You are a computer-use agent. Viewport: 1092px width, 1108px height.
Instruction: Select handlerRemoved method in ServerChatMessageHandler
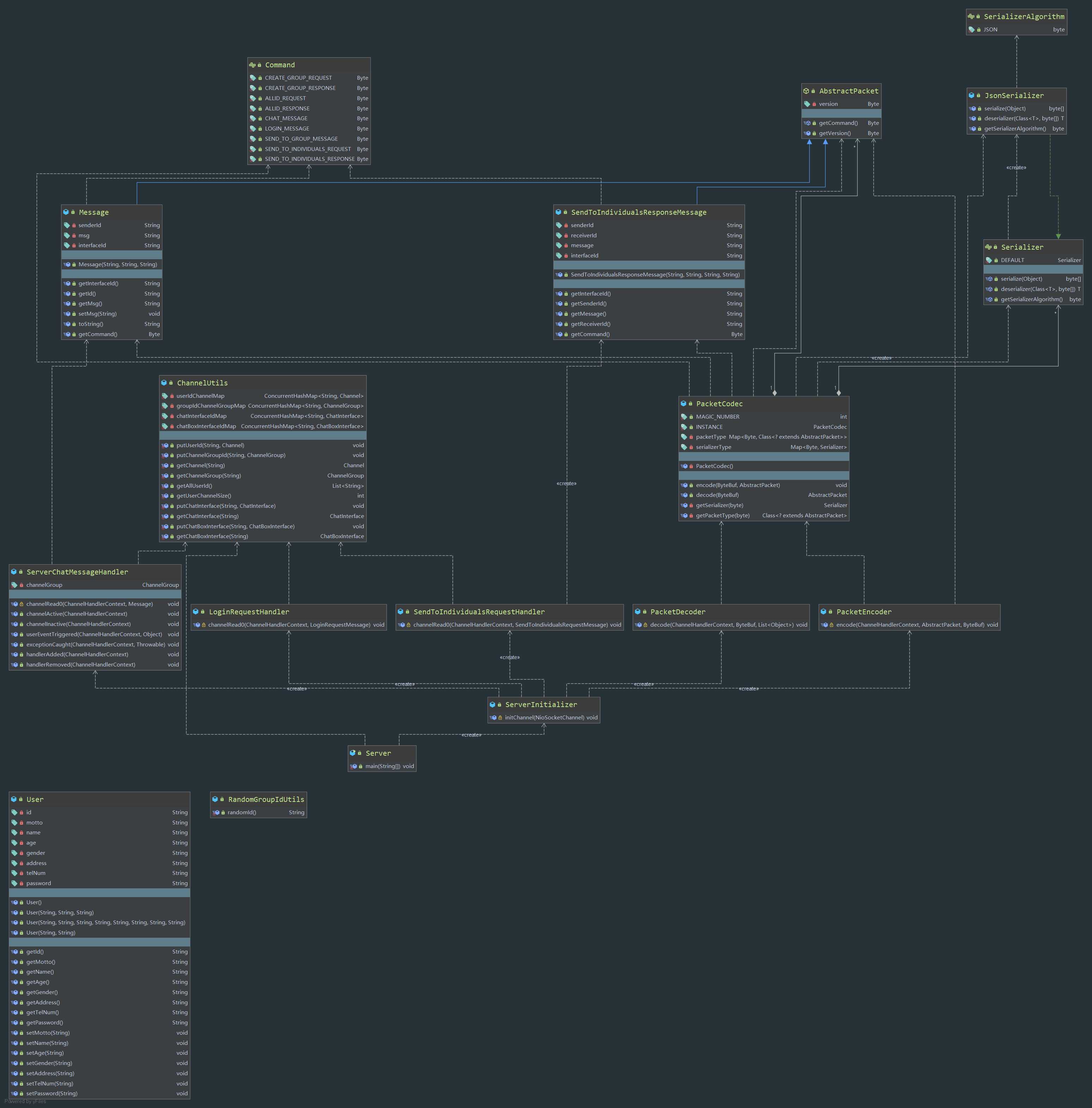(x=95, y=665)
